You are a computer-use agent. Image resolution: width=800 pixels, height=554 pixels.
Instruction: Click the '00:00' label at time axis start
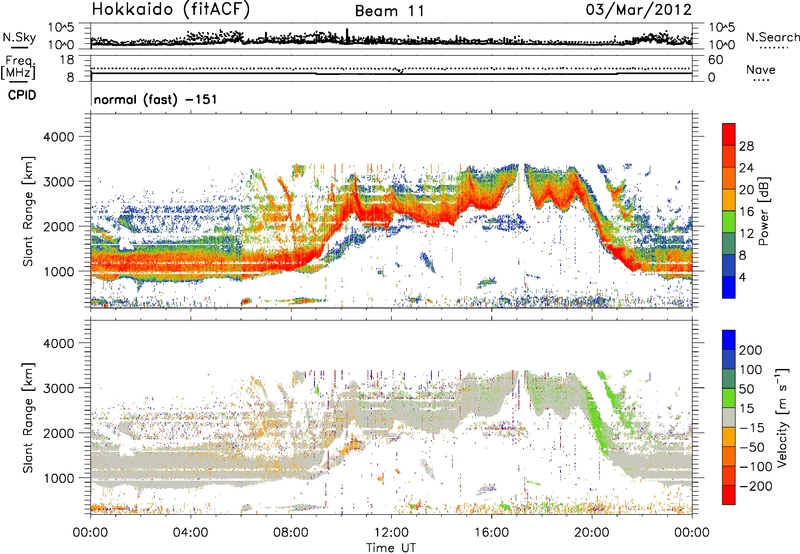pos(90,533)
